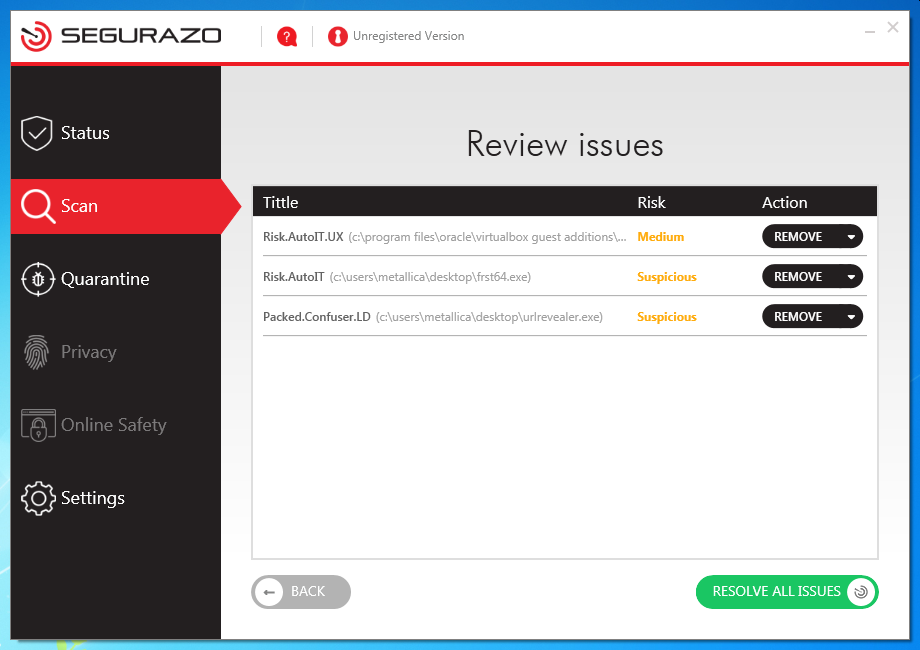The image size is (920, 650).
Task: Go back with the BACK button
Action: point(301,592)
